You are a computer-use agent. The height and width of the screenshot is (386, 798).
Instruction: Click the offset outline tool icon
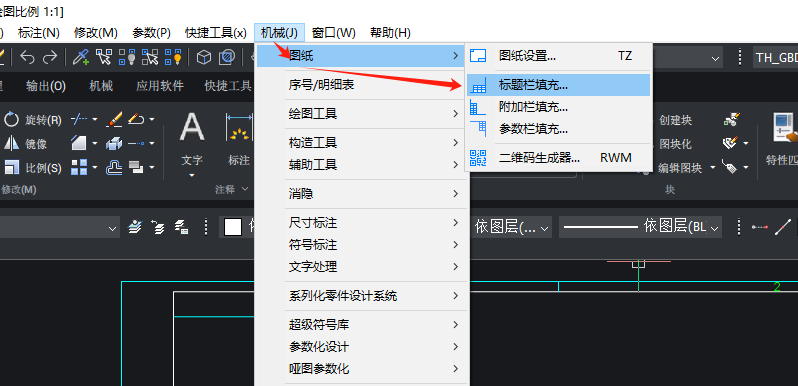[114, 167]
